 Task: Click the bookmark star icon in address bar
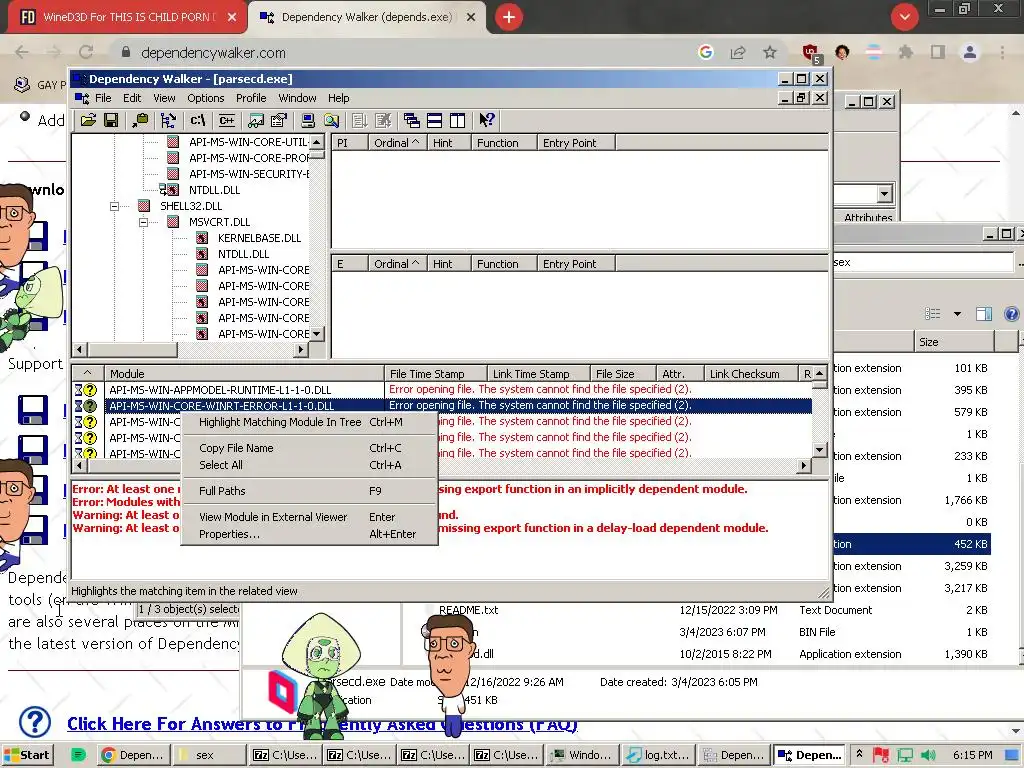pyautogui.click(x=770, y=52)
